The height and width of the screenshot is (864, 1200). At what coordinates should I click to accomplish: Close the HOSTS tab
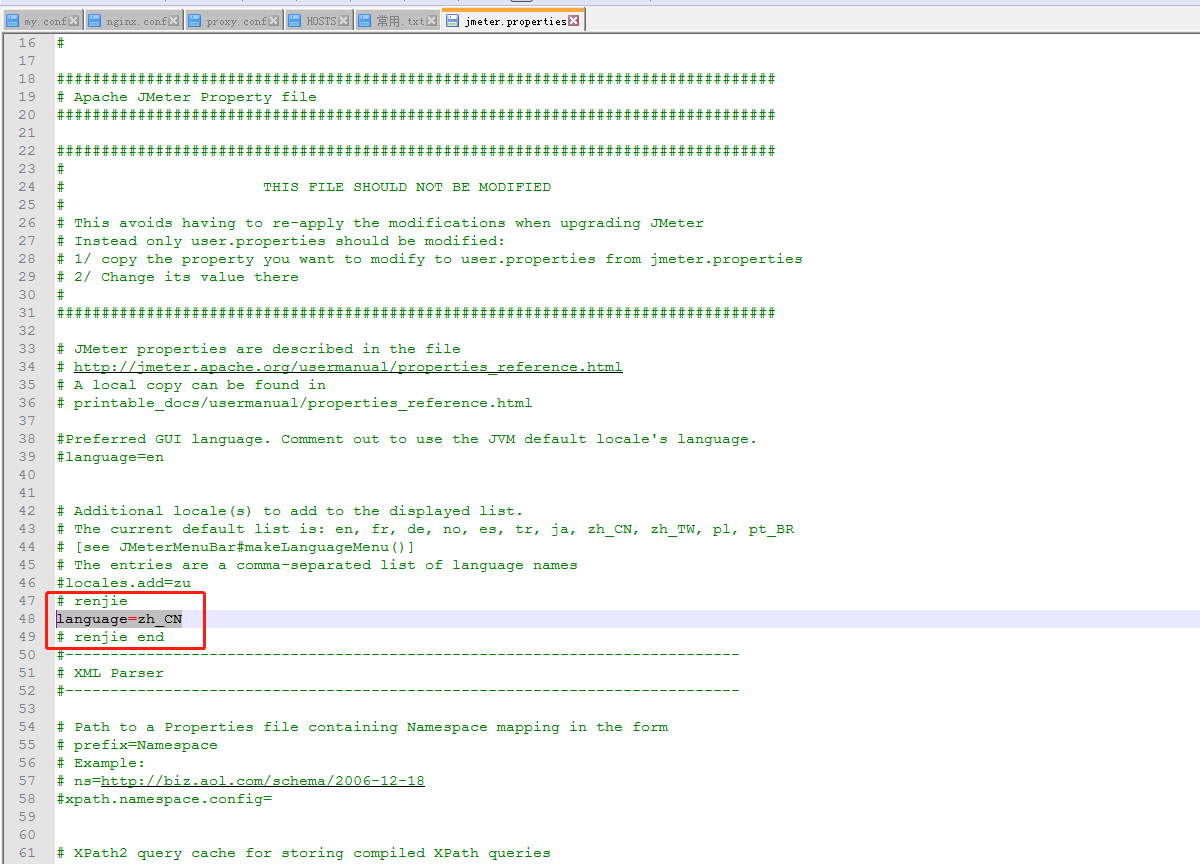(x=344, y=21)
